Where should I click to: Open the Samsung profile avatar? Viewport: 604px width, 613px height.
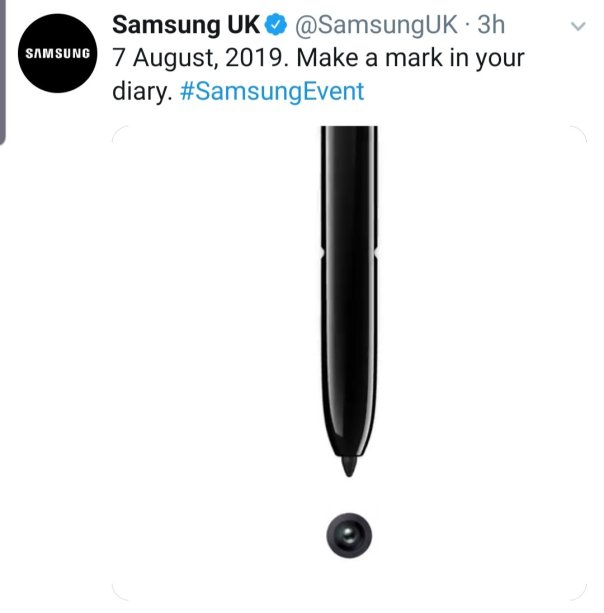57,53
